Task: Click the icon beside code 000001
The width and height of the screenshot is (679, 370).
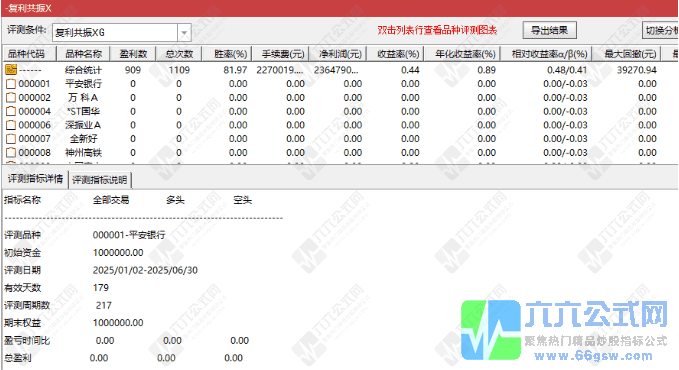Action: pos(11,84)
